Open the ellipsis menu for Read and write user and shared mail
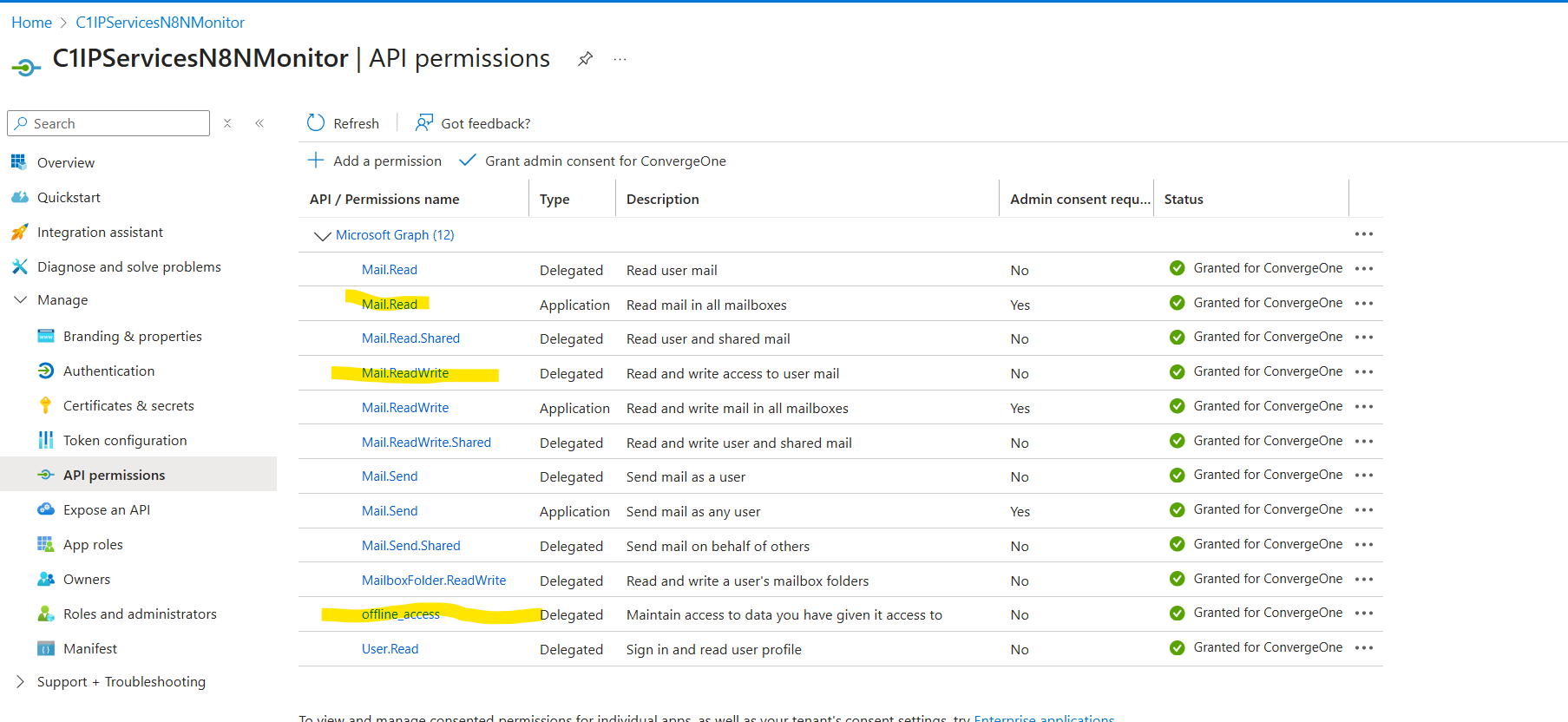Viewport: 1568px width, 722px height. [1364, 441]
